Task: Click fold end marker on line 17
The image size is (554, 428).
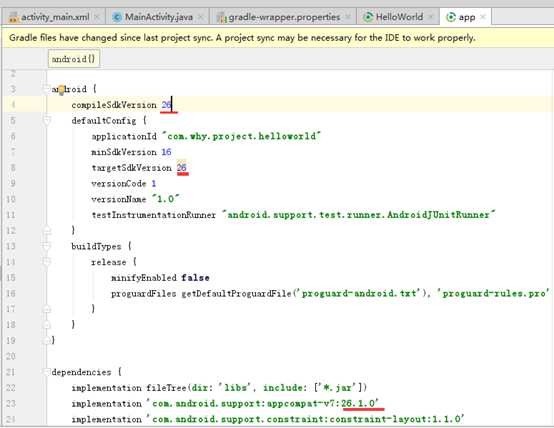Action: pyautogui.click(x=46, y=309)
